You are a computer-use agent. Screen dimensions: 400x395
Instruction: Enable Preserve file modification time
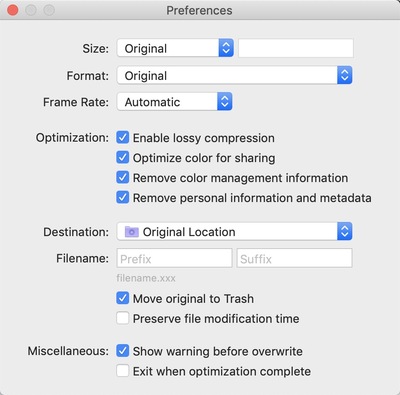click(123, 318)
